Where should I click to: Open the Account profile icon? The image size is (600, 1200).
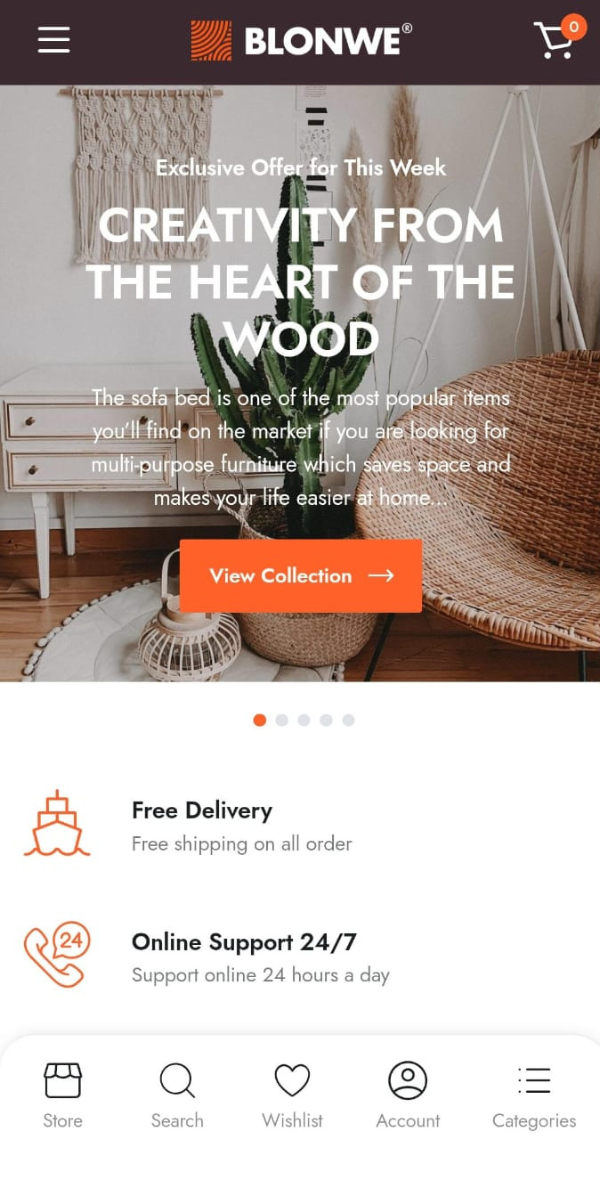tap(407, 1081)
